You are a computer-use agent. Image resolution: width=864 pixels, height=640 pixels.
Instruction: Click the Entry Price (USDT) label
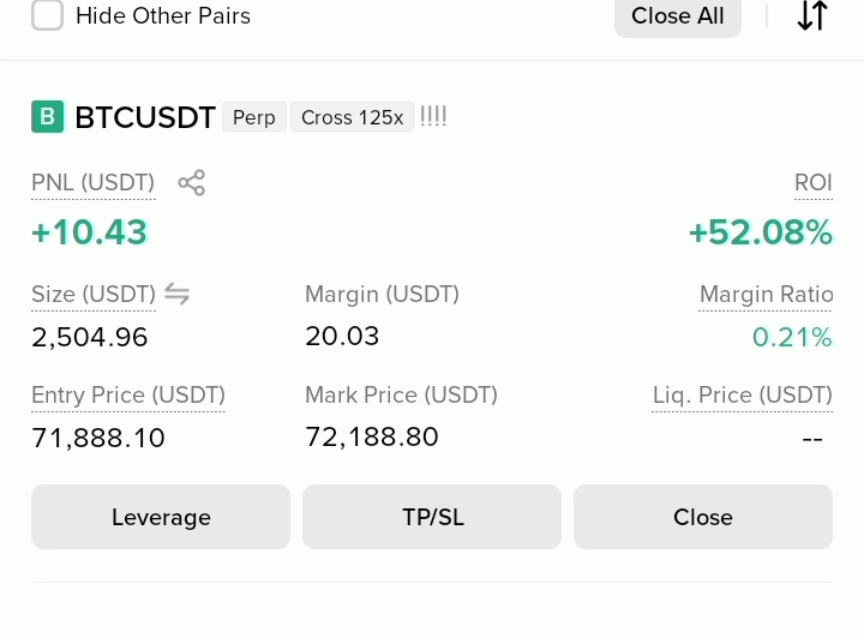click(128, 395)
